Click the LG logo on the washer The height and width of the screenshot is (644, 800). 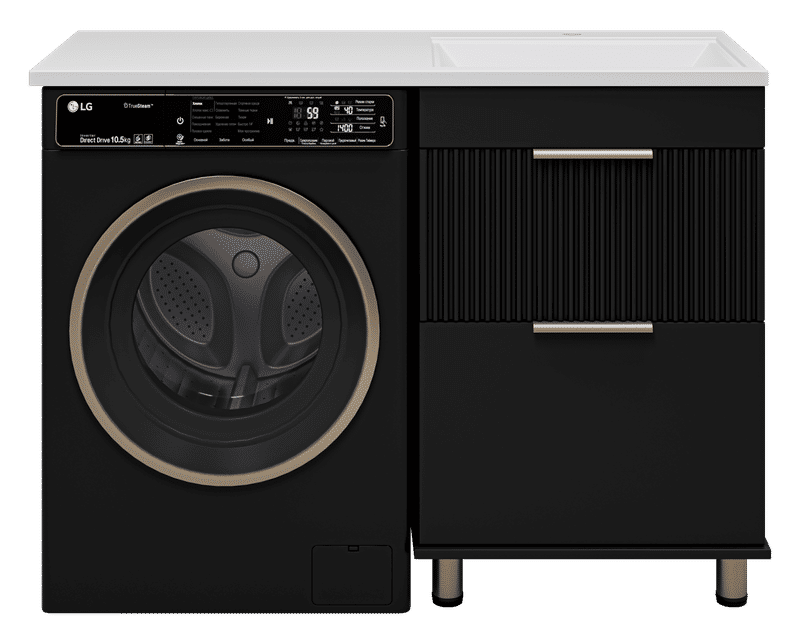(x=80, y=107)
